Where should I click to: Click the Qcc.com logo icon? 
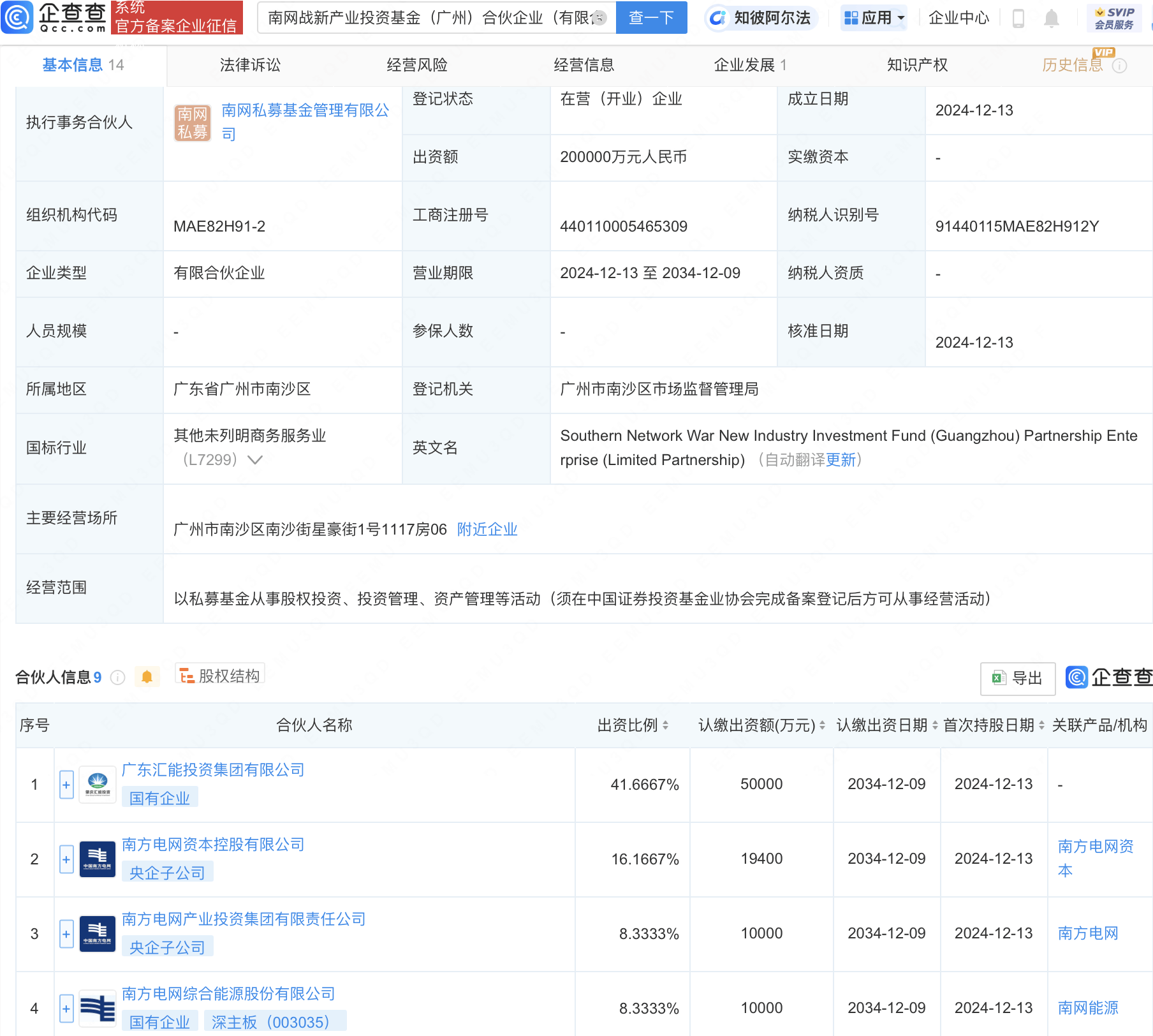click(17, 17)
